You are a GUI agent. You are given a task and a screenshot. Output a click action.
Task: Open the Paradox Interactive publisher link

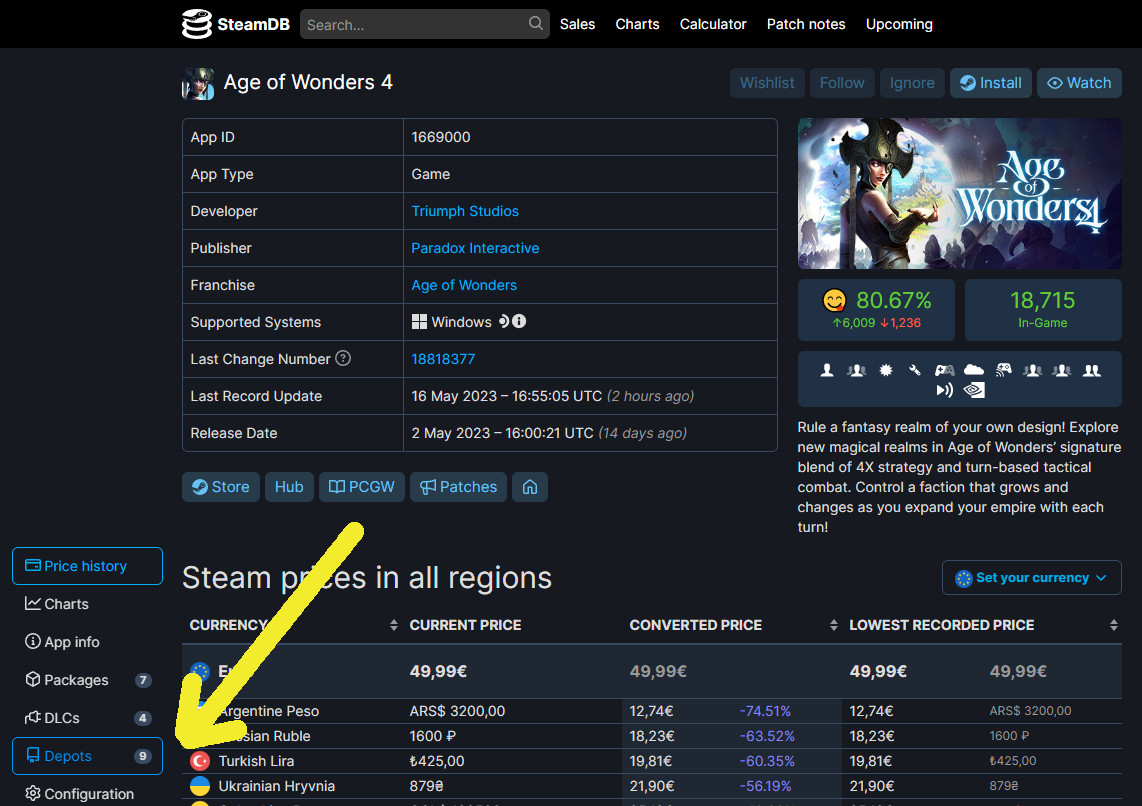(x=475, y=248)
